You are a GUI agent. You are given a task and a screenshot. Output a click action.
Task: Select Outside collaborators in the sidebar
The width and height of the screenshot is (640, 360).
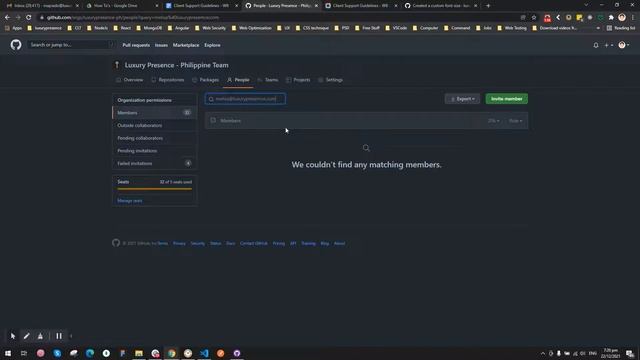(x=154, y=125)
